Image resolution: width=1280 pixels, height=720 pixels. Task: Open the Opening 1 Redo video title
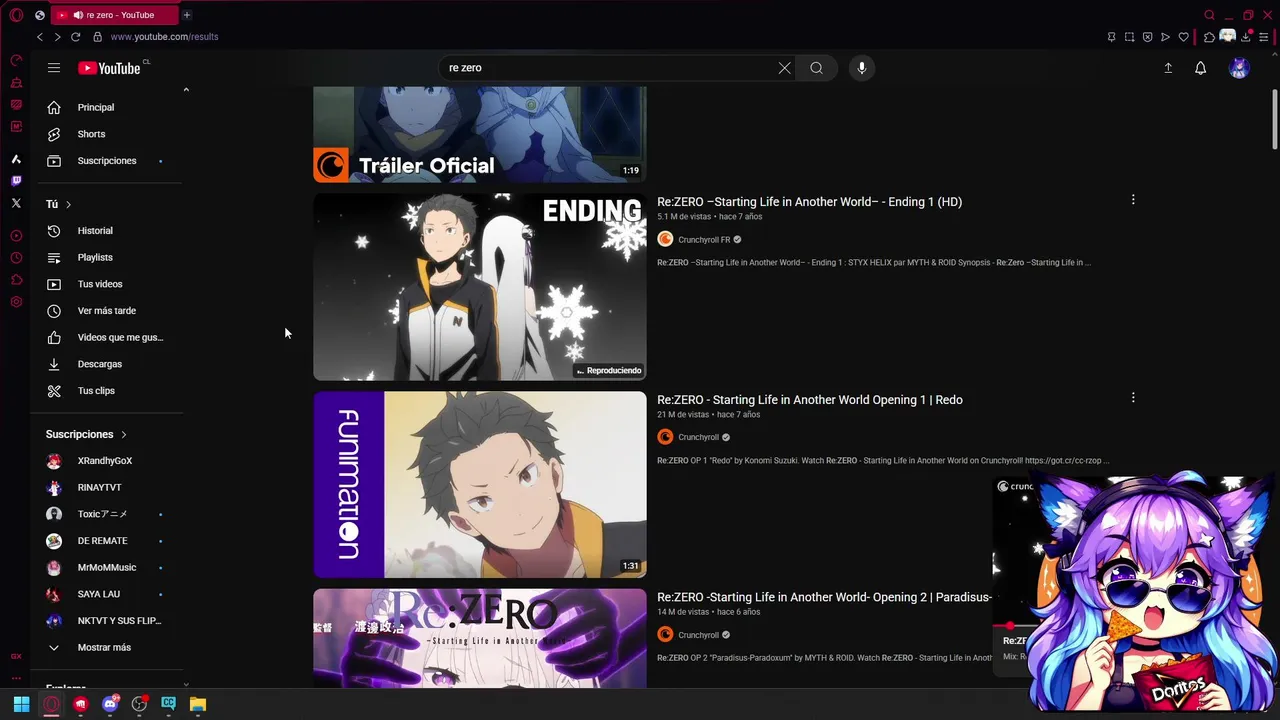click(x=809, y=400)
